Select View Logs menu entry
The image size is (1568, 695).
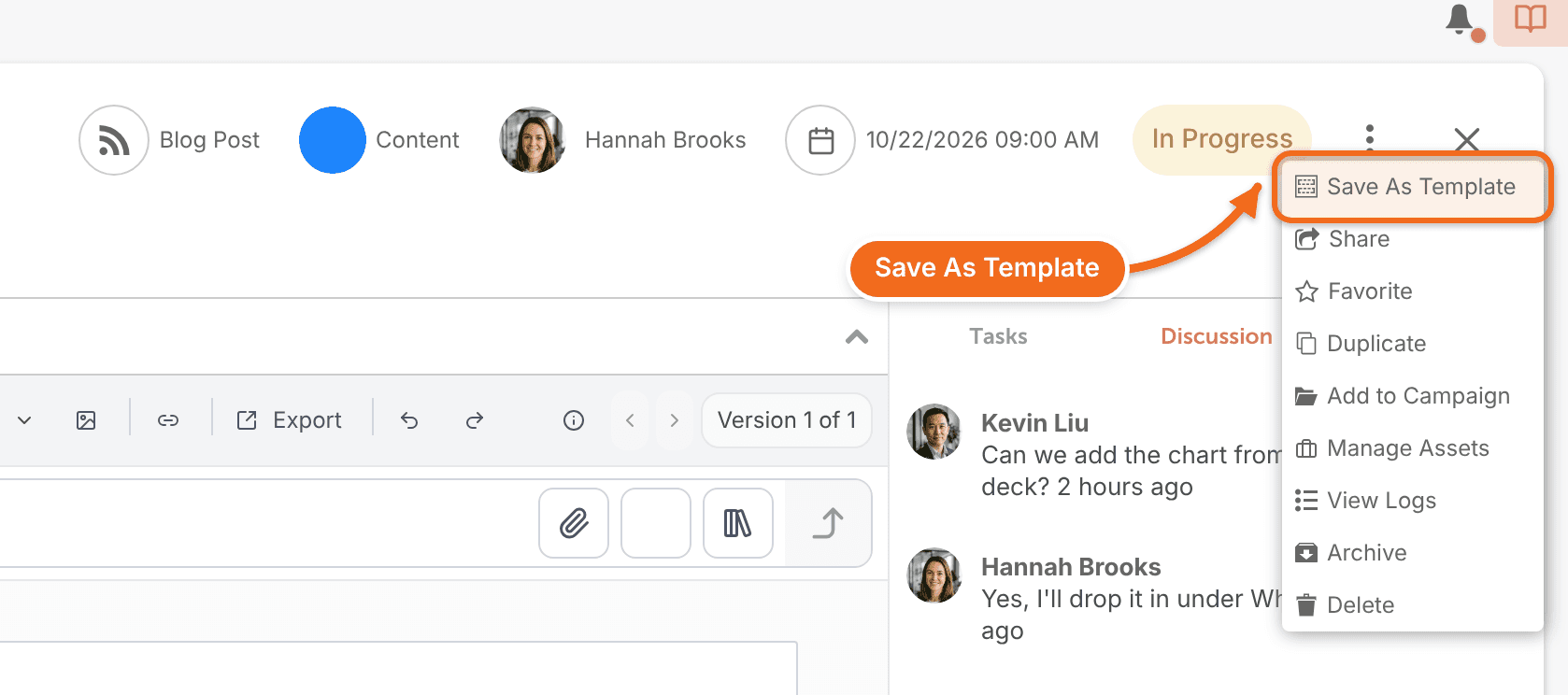point(1413,501)
